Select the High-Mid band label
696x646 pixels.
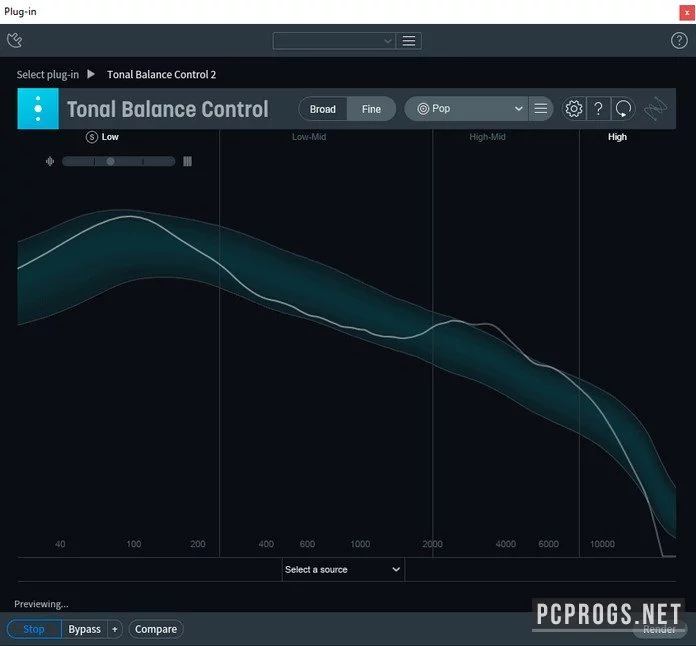(487, 137)
